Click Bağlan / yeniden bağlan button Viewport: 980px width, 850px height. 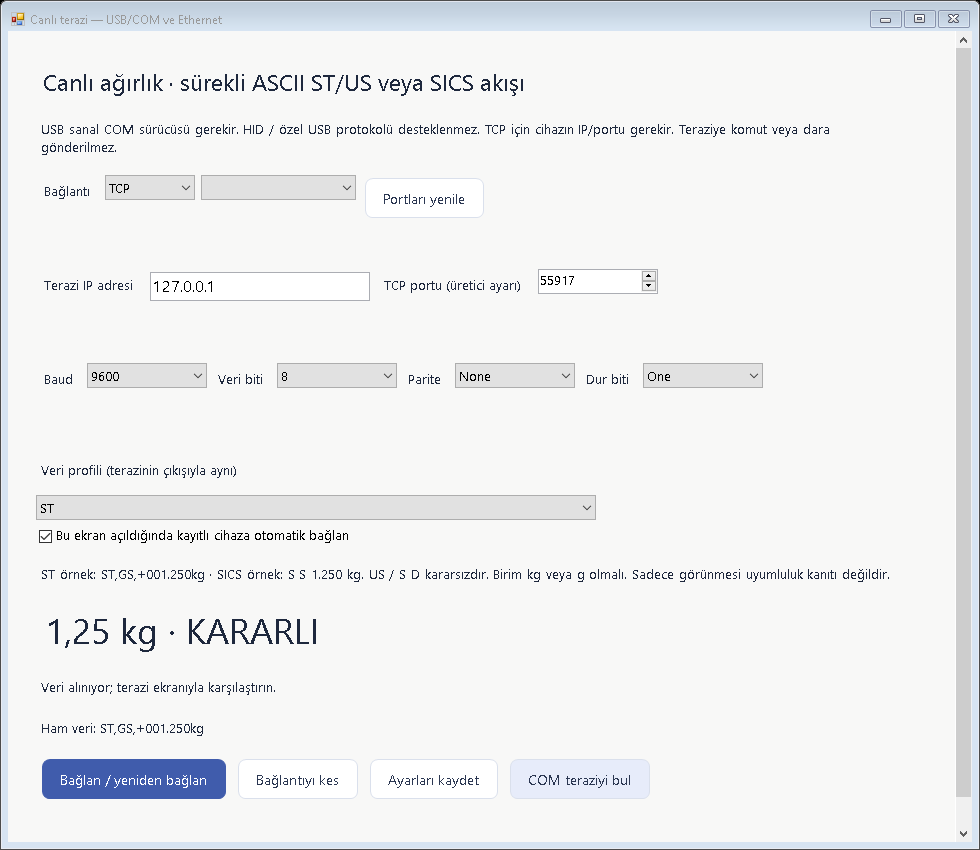click(x=134, y=779)
